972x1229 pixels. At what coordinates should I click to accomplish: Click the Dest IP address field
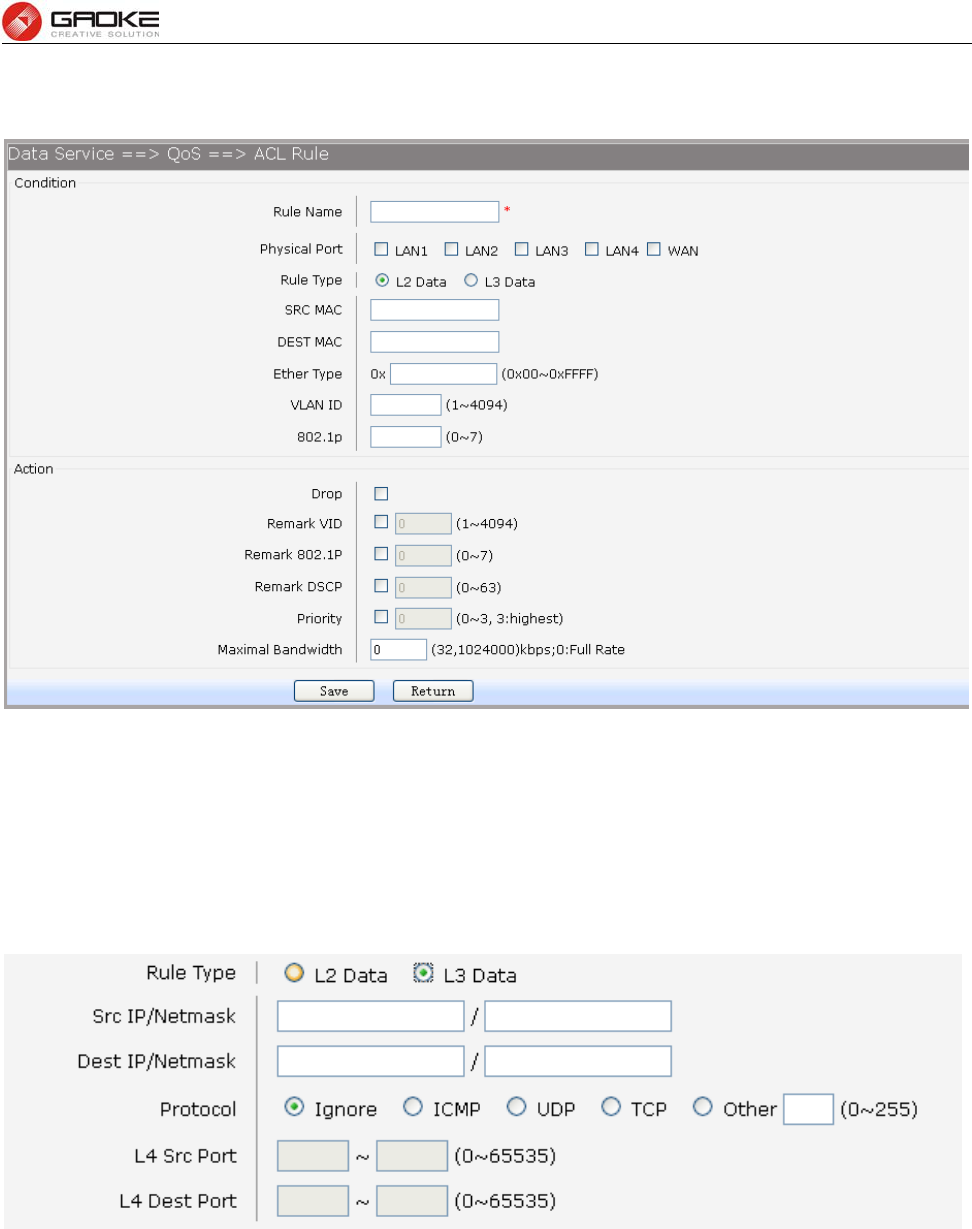(x=370, y=1061)
